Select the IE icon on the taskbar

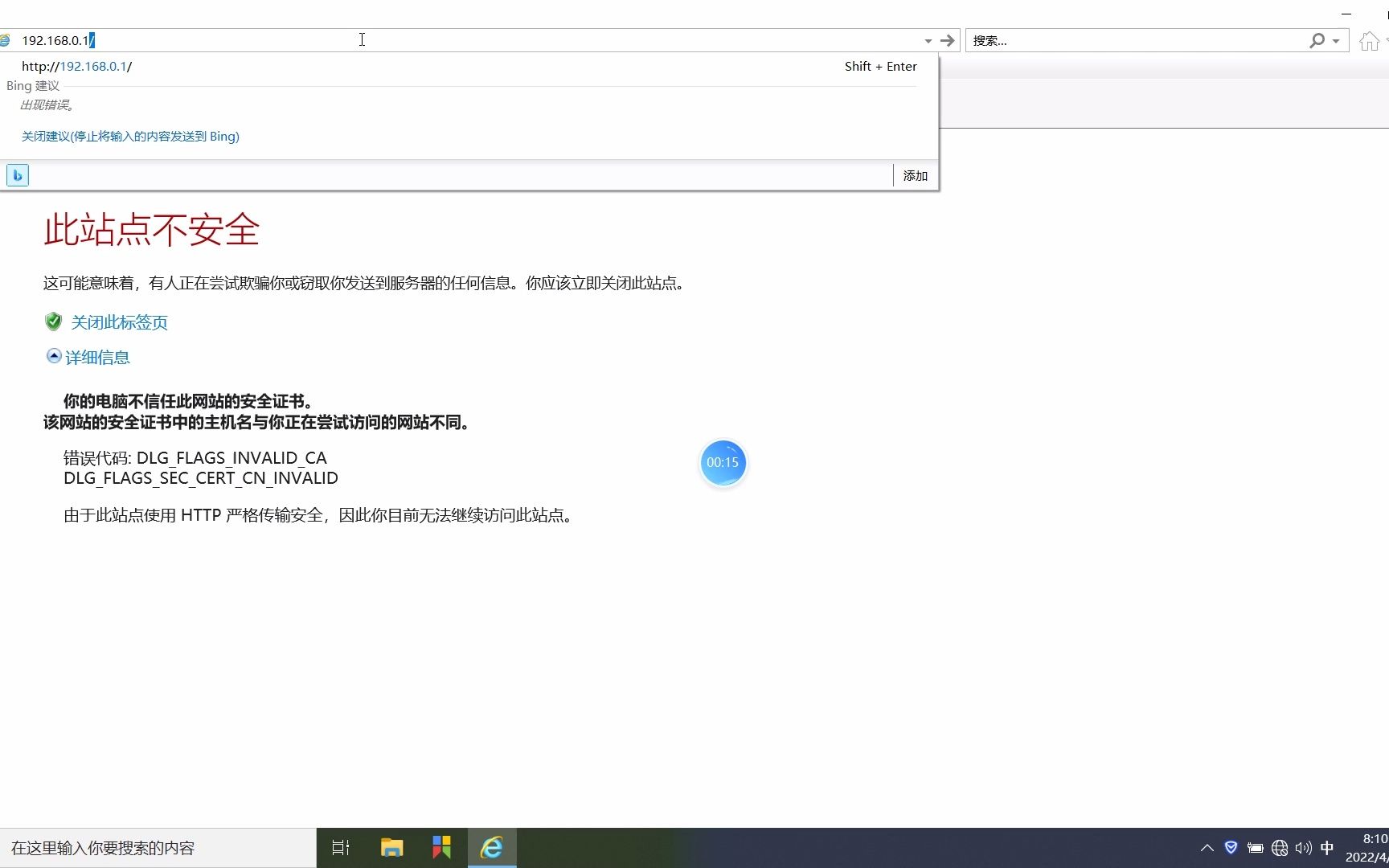(491, 847)
